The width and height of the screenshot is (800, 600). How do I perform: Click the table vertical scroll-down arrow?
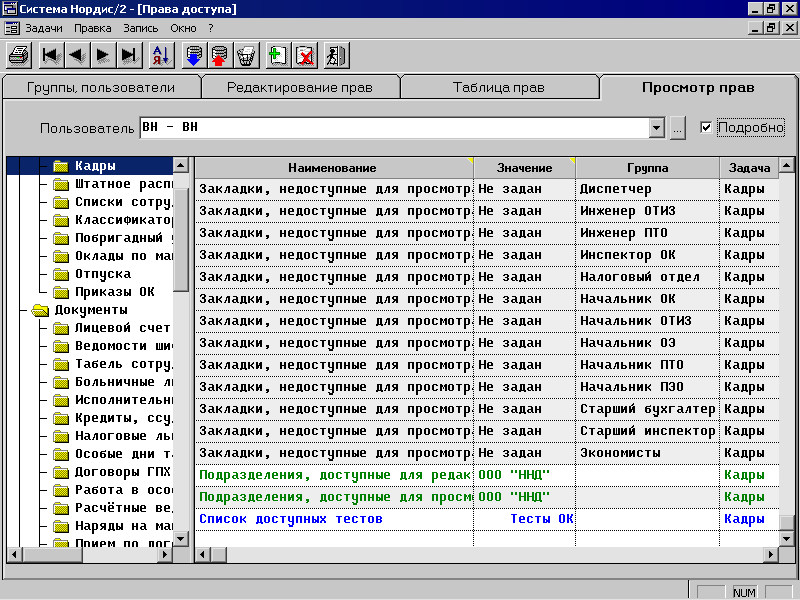[x=786, y=538]
